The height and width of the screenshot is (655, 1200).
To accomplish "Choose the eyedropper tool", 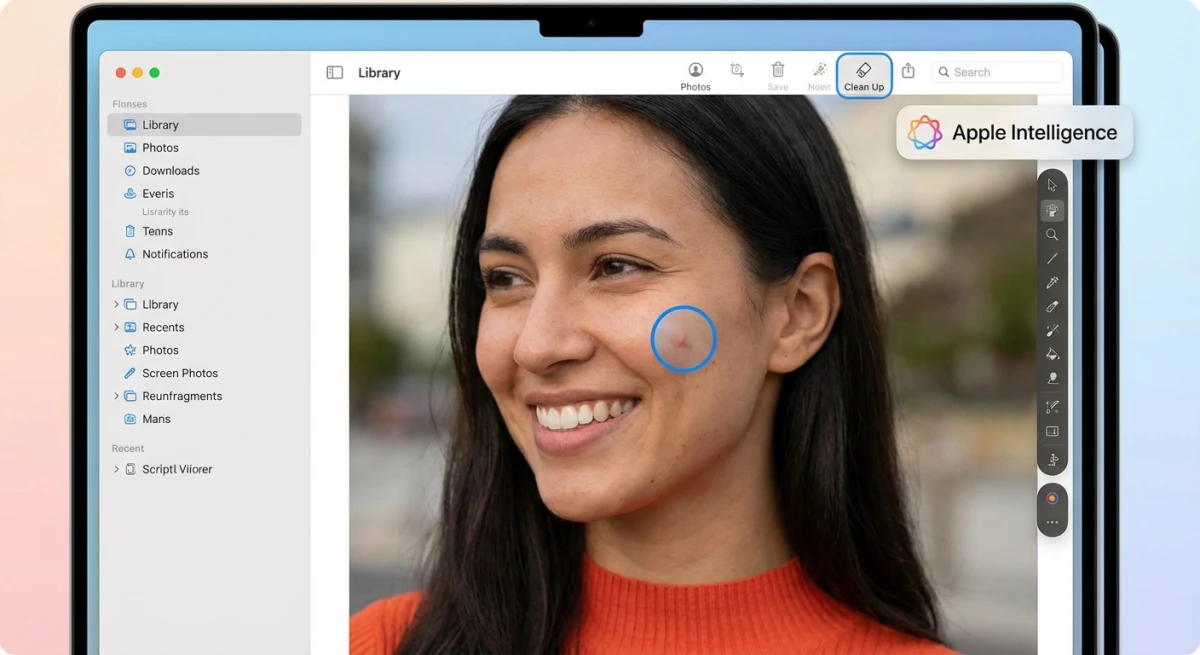I will coord(1052,283).
